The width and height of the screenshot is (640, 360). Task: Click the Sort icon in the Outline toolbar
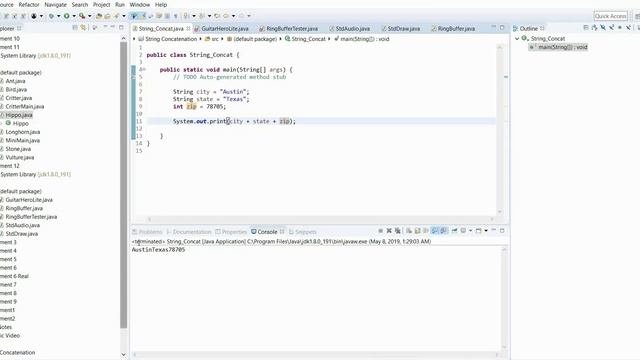[x=594, y=28]
